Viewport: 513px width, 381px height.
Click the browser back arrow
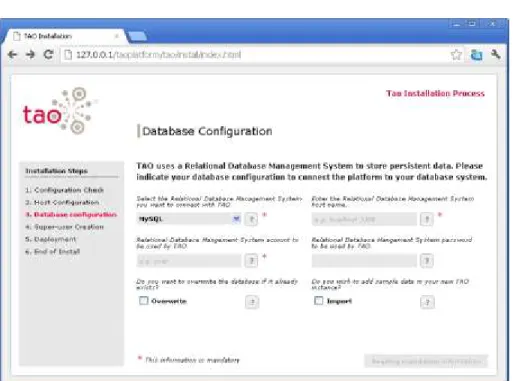point(13,54)
